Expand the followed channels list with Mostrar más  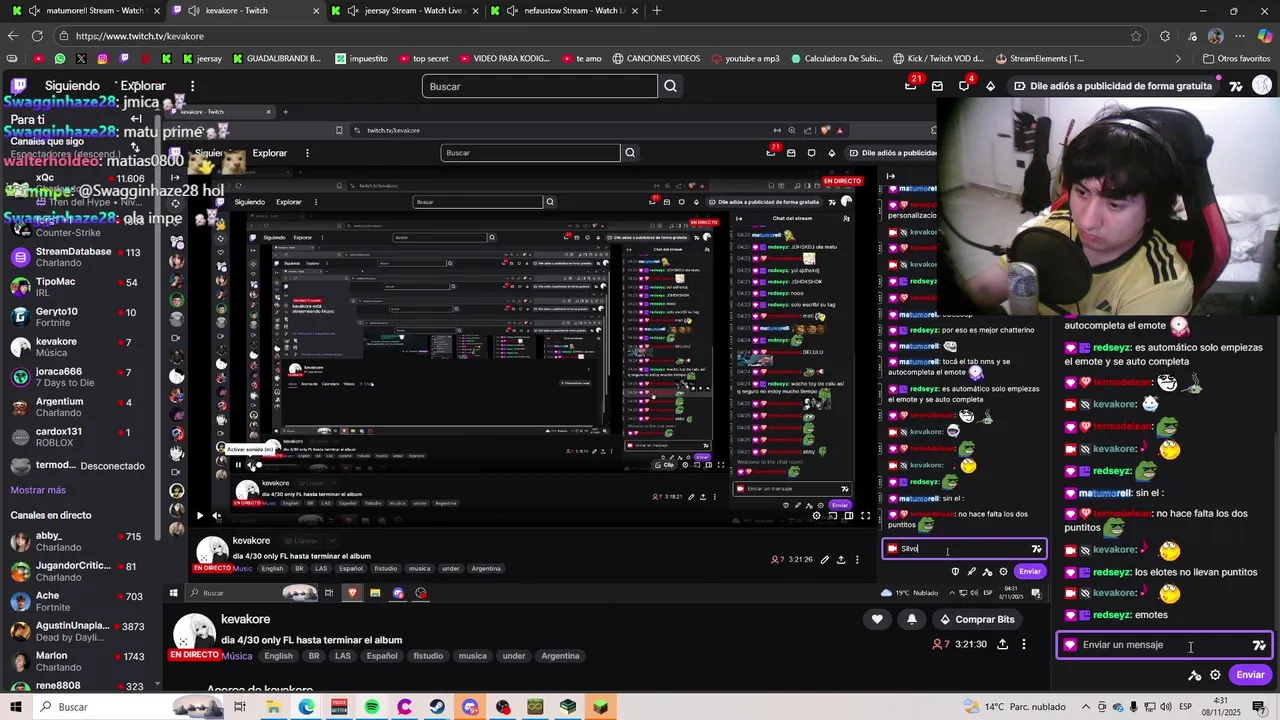pos(38,490)
